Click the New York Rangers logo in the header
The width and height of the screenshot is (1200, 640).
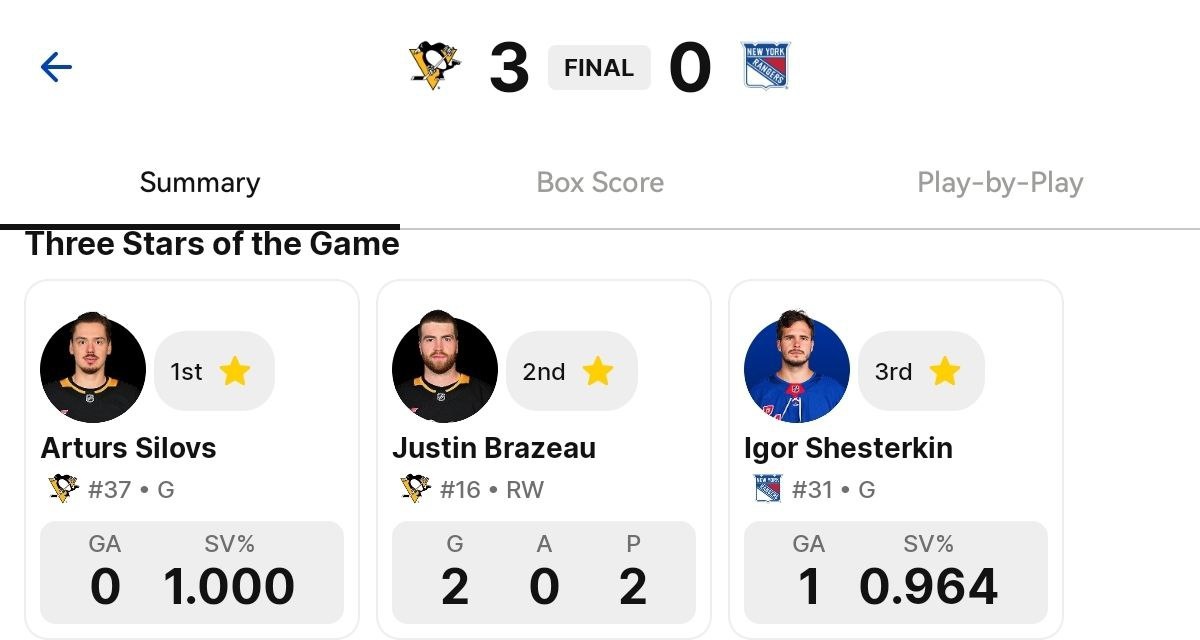(766, 67)
